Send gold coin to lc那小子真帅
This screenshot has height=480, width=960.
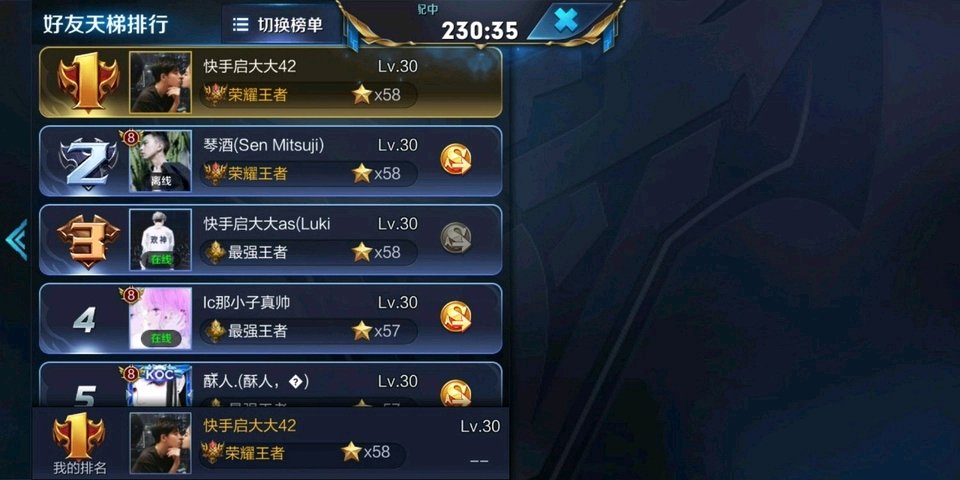456,317
